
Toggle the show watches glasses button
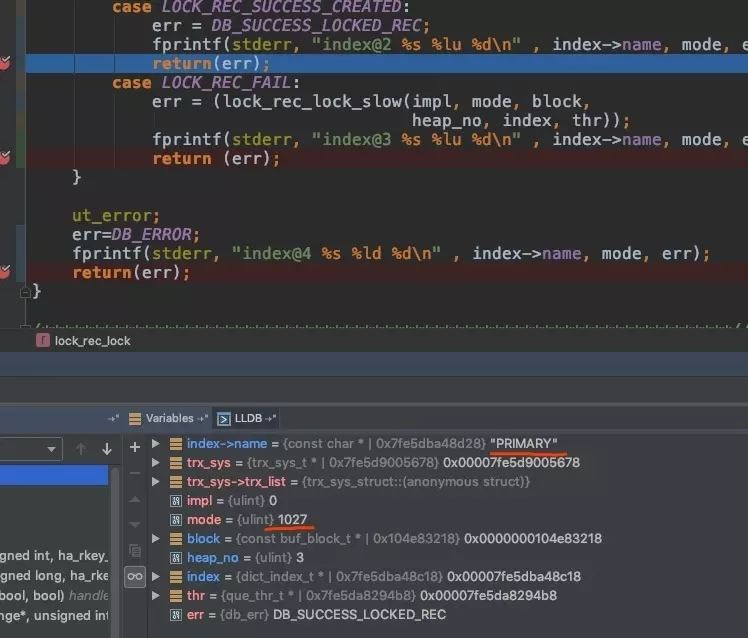[135, 576]
